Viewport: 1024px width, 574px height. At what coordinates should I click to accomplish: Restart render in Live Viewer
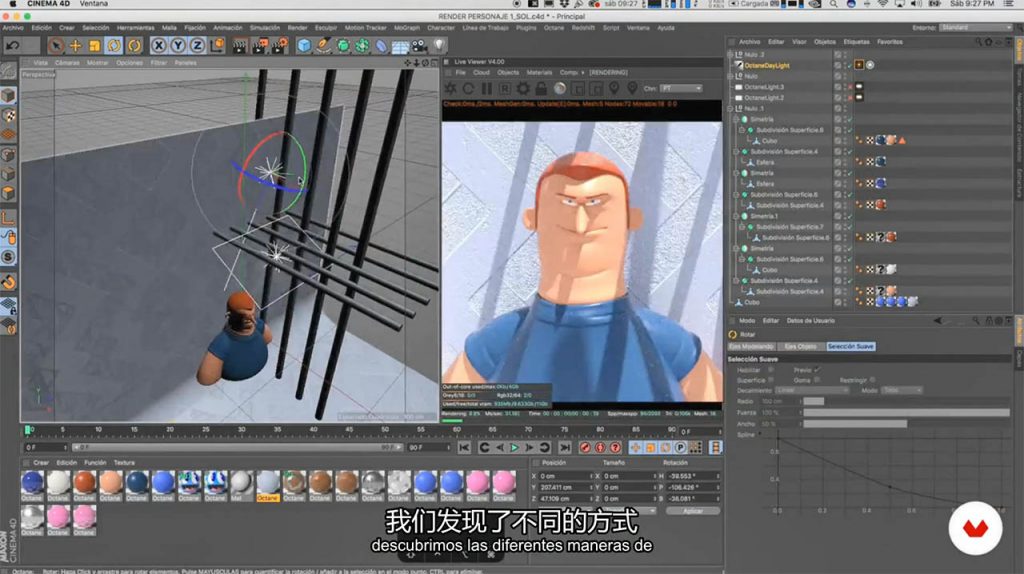468,88
